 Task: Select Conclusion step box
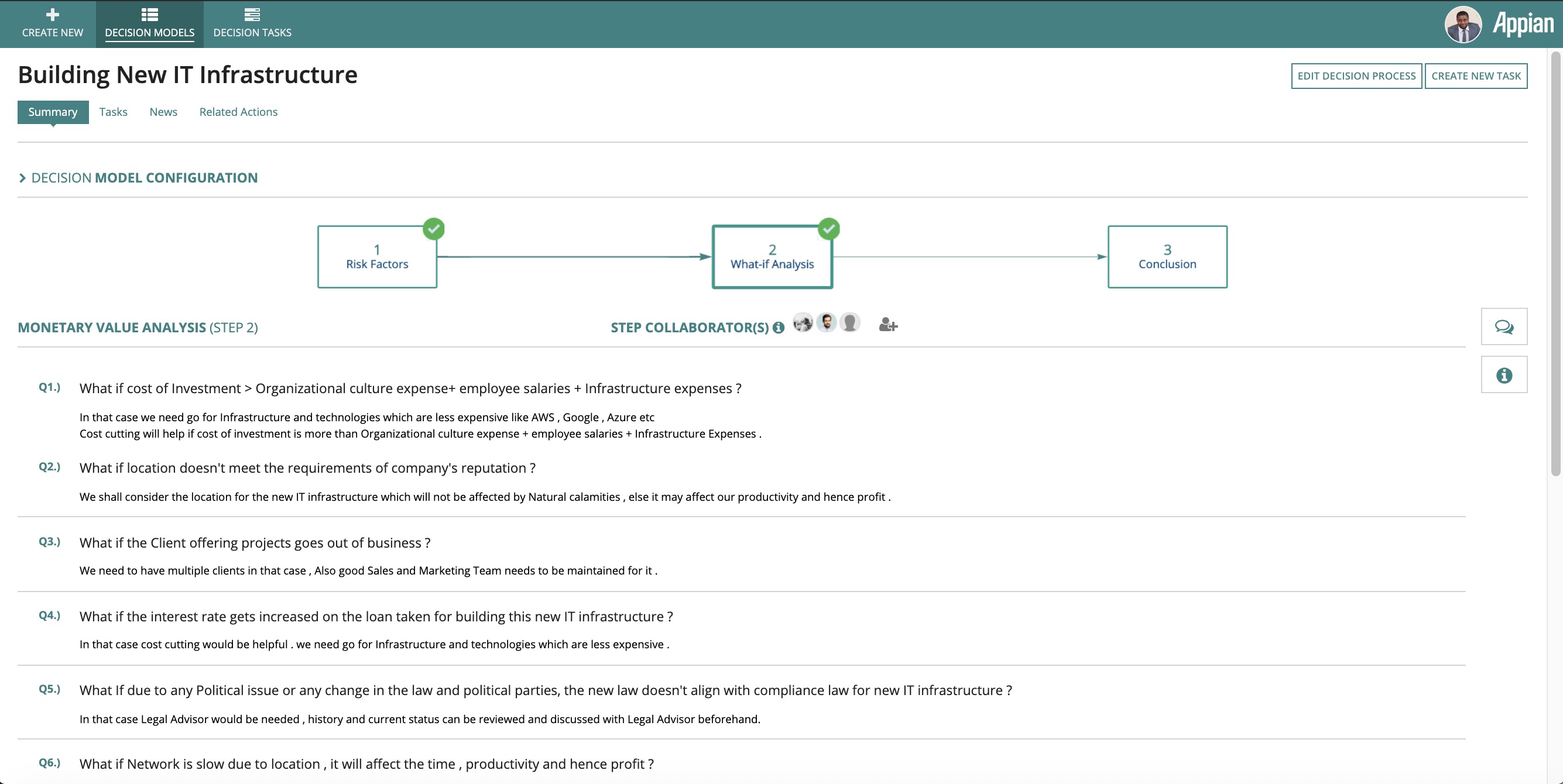(1167, 257)
